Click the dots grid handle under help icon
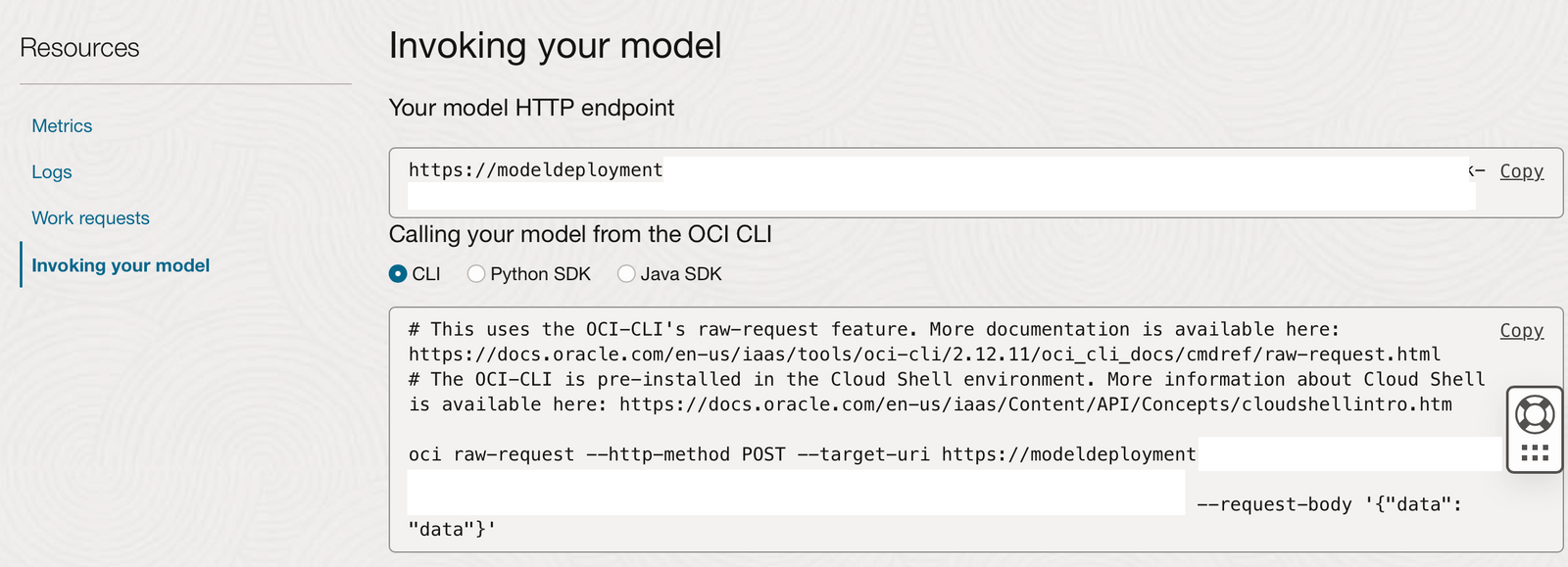1568x567 pixels. pyautogui.click(x=1535, y=452)
